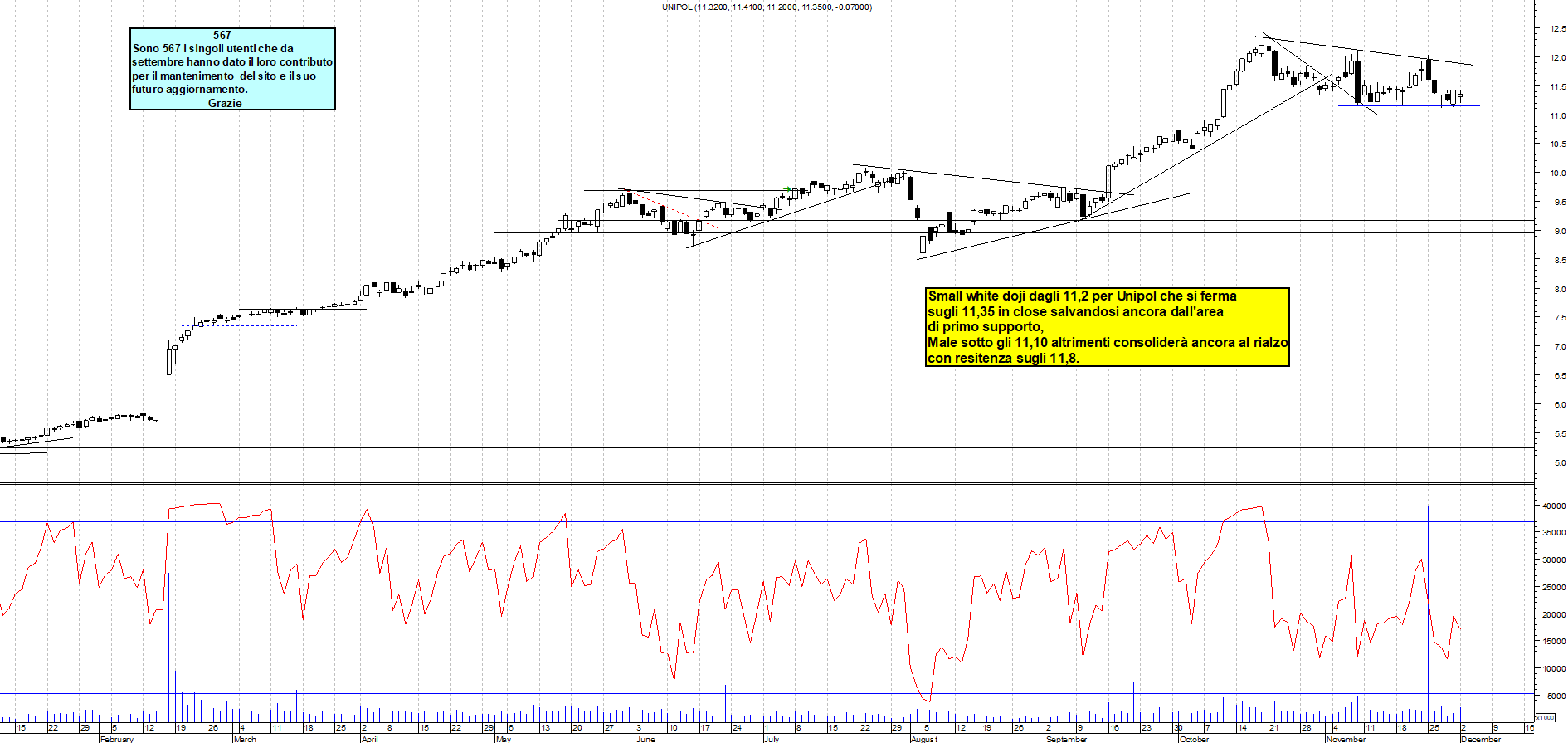Click 'sugli 11,35 in close' annotation line
Screen dimensions: 1568x743
click(x=1075, y=312)
